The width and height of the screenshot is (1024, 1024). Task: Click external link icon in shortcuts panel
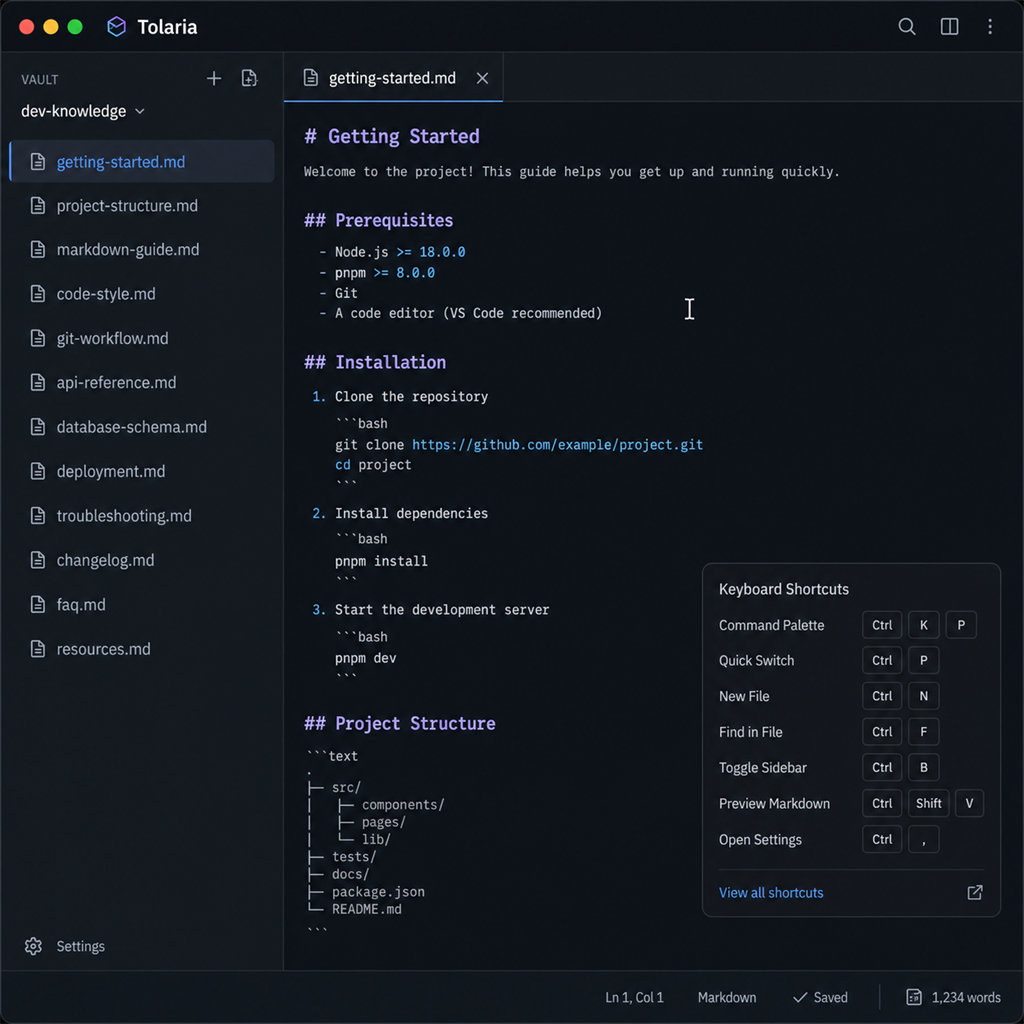point(974,893)
